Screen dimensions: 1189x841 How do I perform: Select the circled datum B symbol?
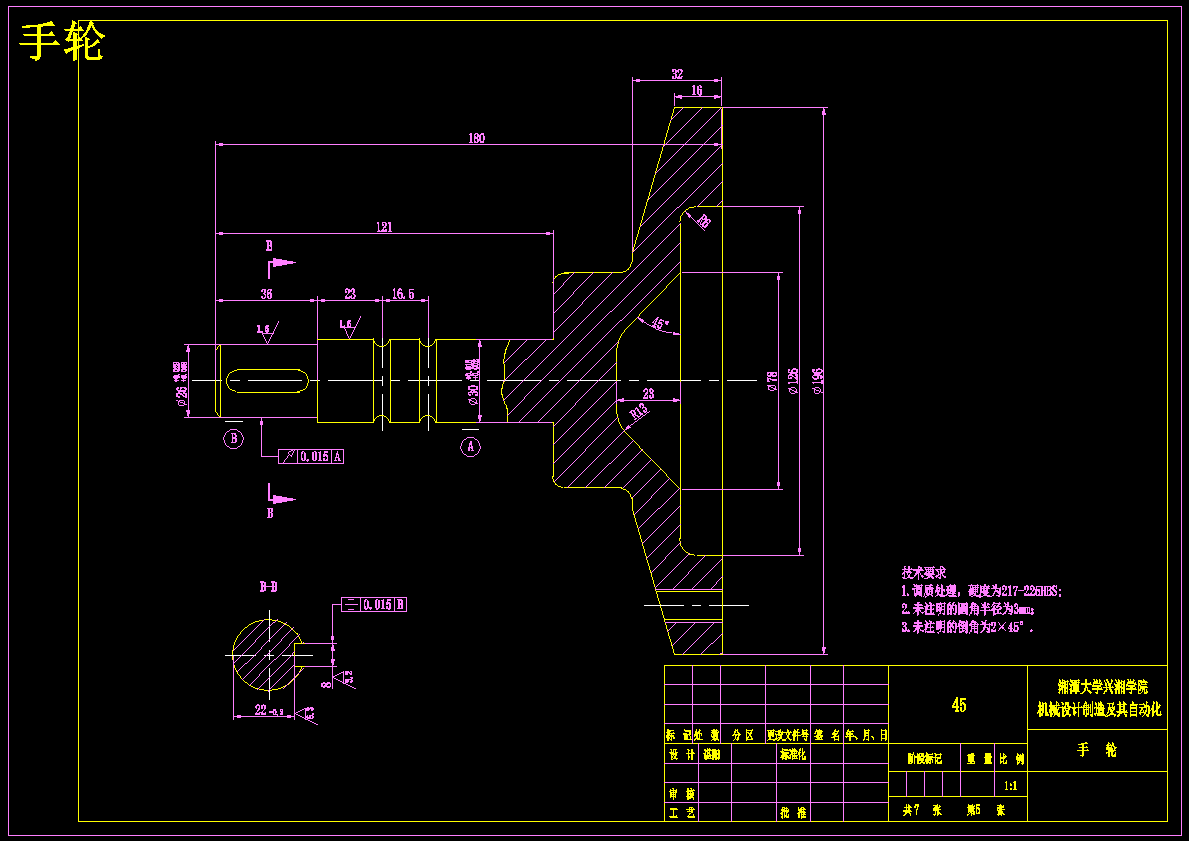234,438
